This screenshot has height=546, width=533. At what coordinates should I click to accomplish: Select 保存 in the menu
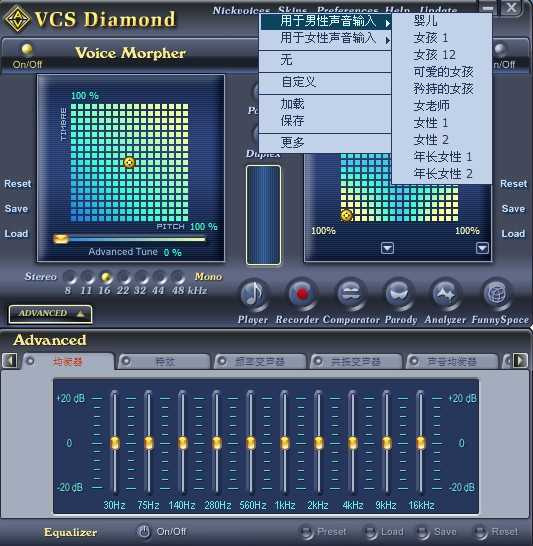coord(325,120)
